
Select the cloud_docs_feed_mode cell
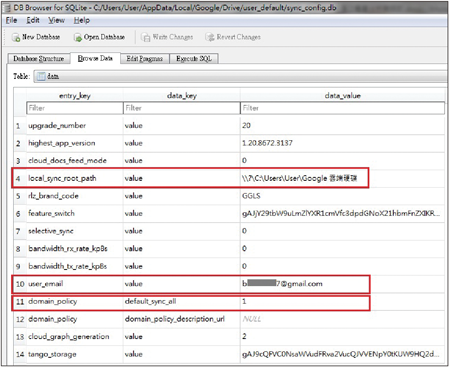click(x=75, y=161)
